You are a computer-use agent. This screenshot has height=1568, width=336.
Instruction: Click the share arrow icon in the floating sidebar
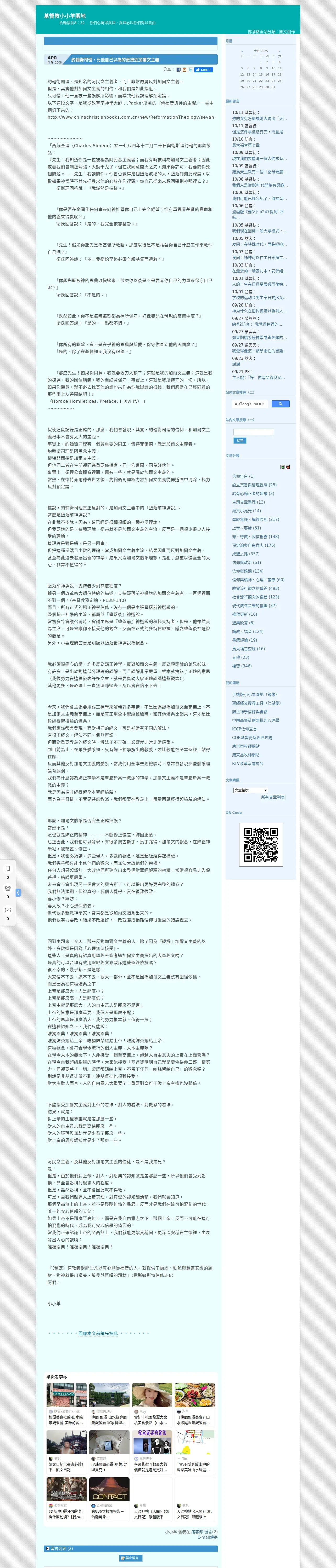click(x=8, y=910)
